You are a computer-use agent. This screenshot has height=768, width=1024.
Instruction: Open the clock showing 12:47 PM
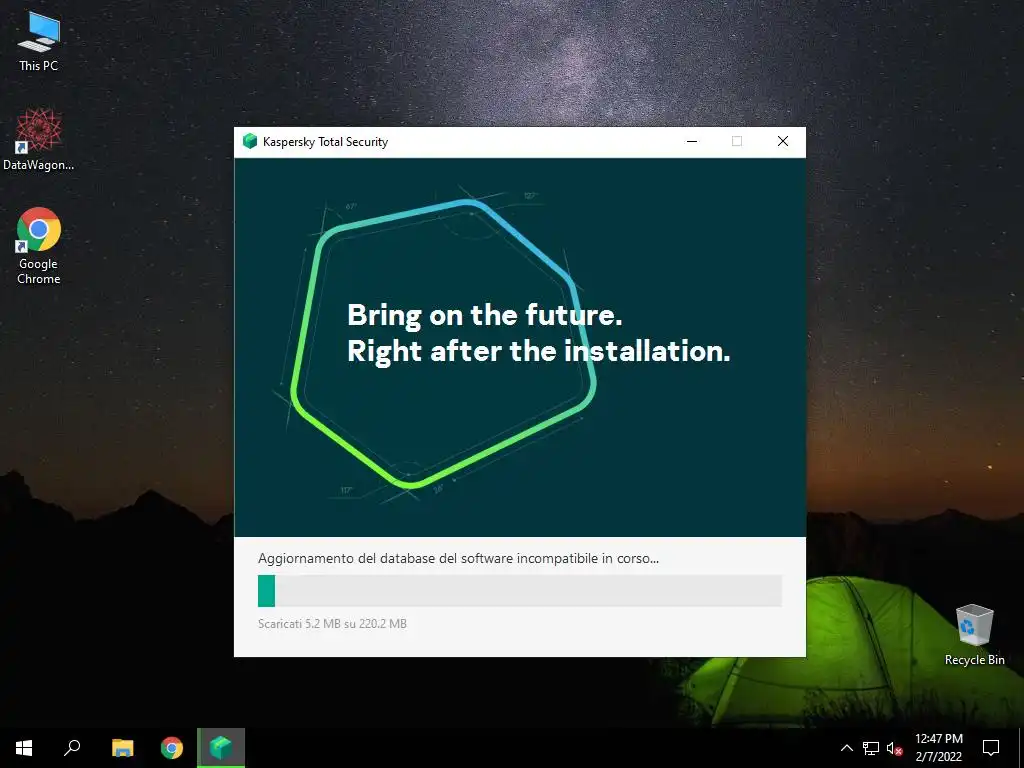(939, 748)
